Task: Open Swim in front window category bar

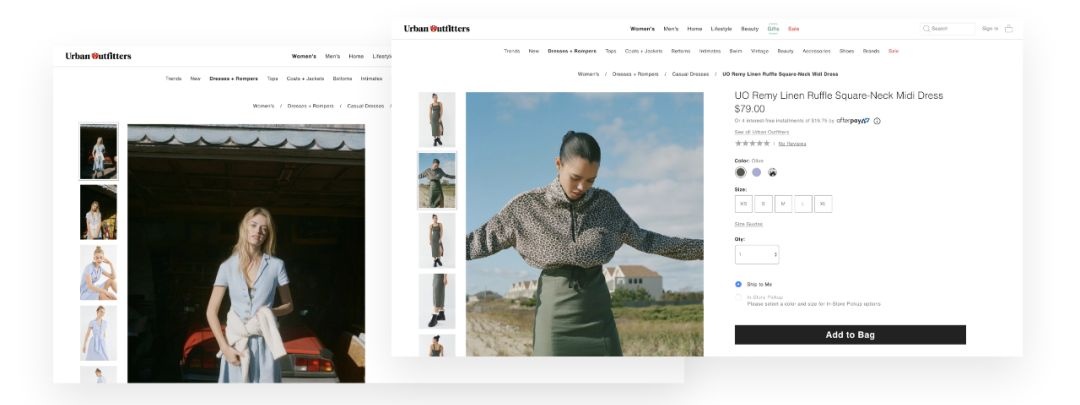Action: pos(736,51)
